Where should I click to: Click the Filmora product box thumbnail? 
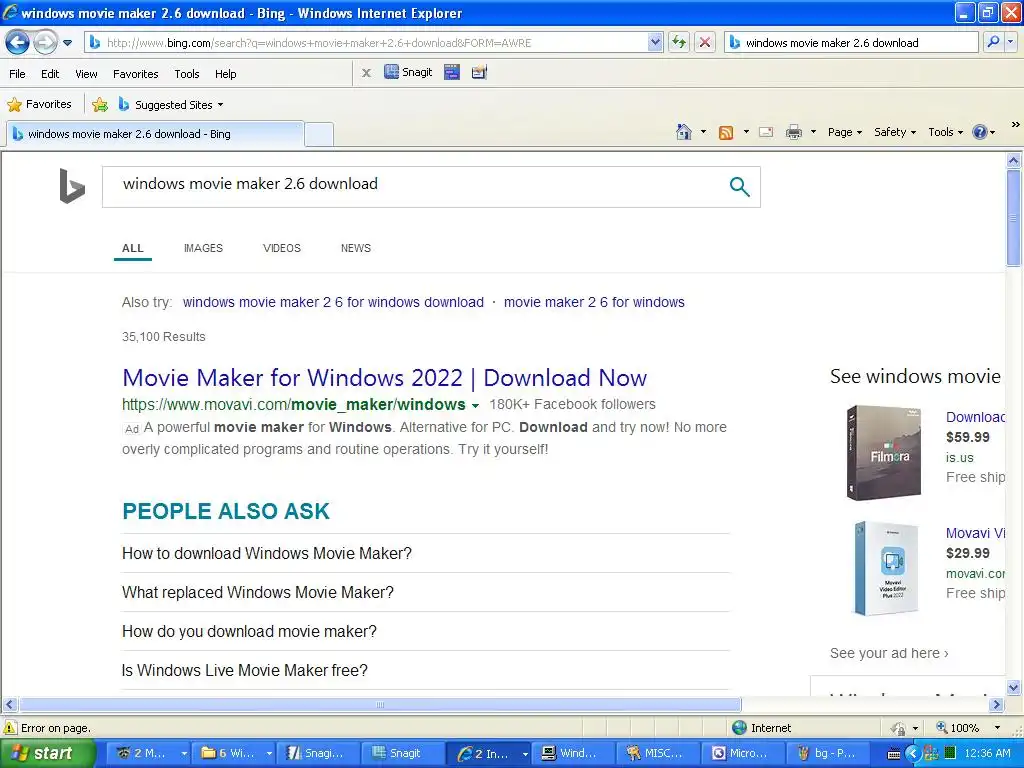pos(884,453)
